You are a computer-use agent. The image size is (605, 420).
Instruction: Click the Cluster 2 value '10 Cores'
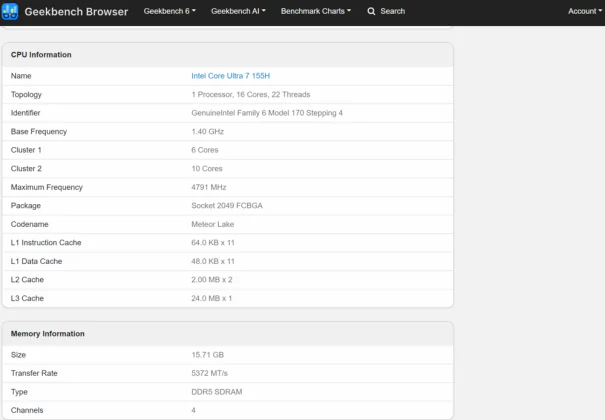pyautogui.click(x=207, y=169)
